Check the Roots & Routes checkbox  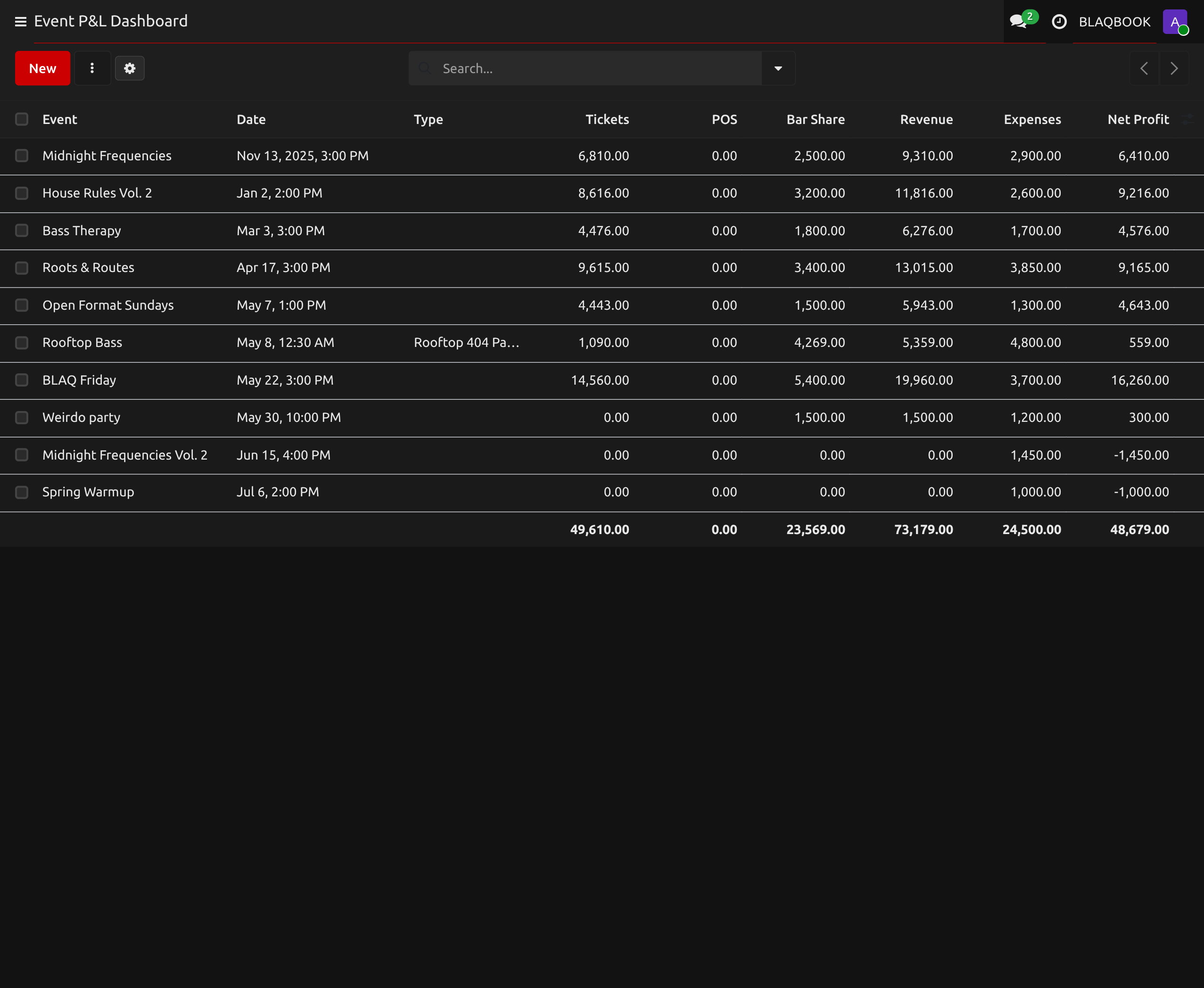(22, 267)
